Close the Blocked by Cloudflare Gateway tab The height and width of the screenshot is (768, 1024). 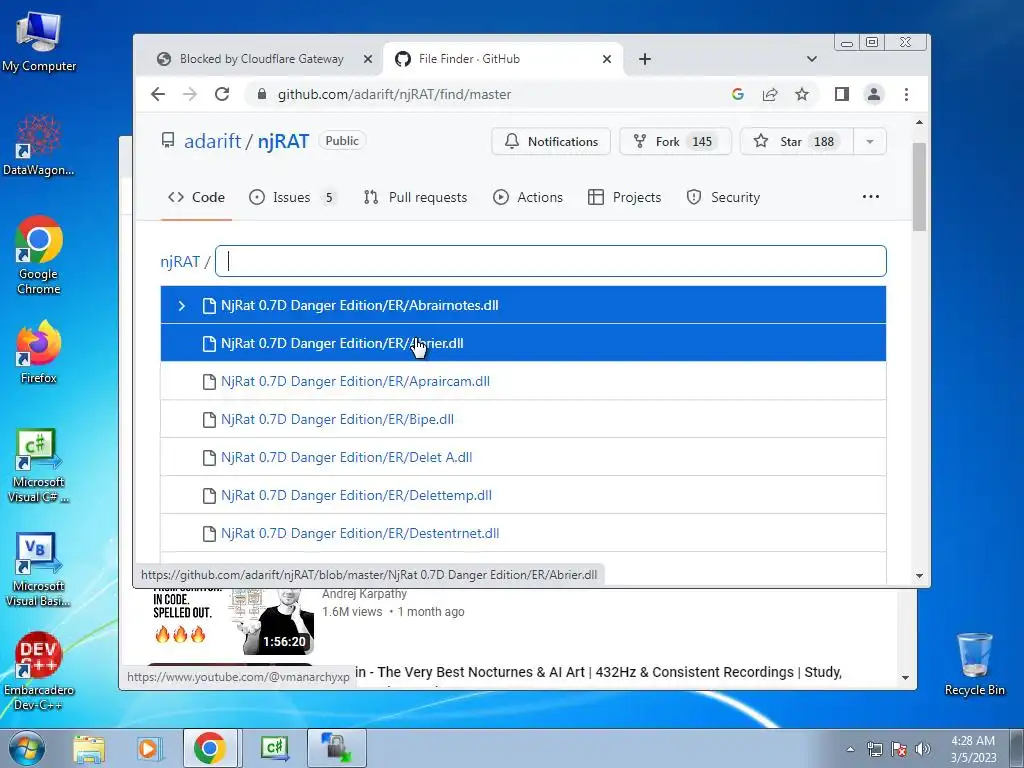368,59
